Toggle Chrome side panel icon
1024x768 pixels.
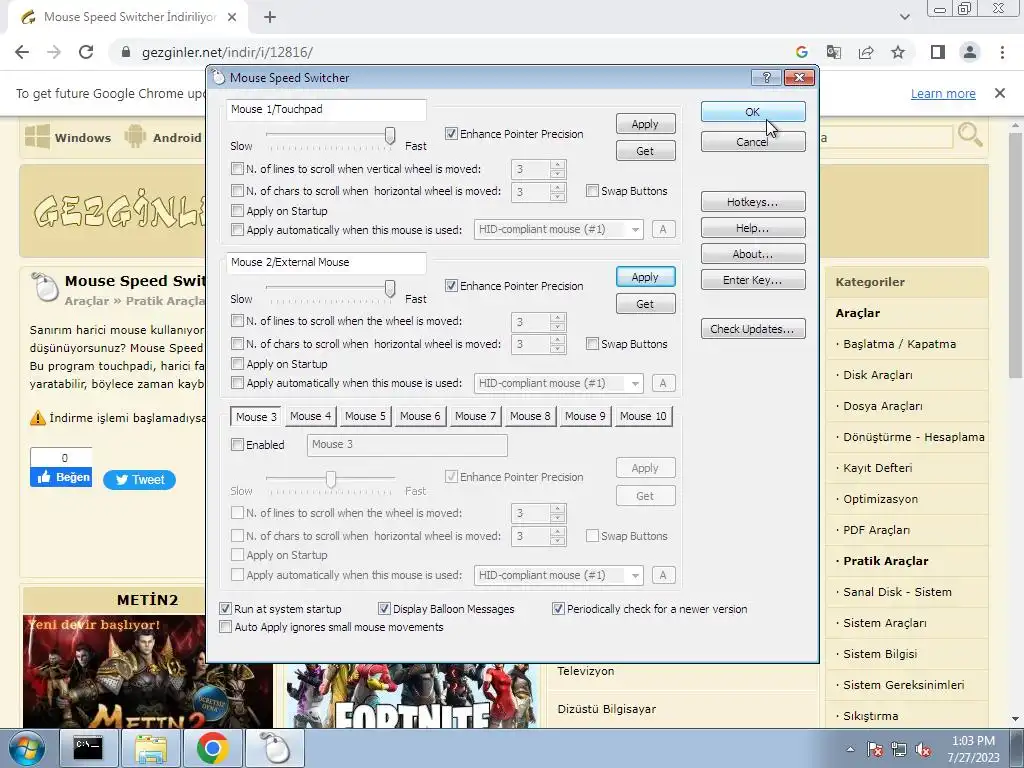[x=938, y=52]
